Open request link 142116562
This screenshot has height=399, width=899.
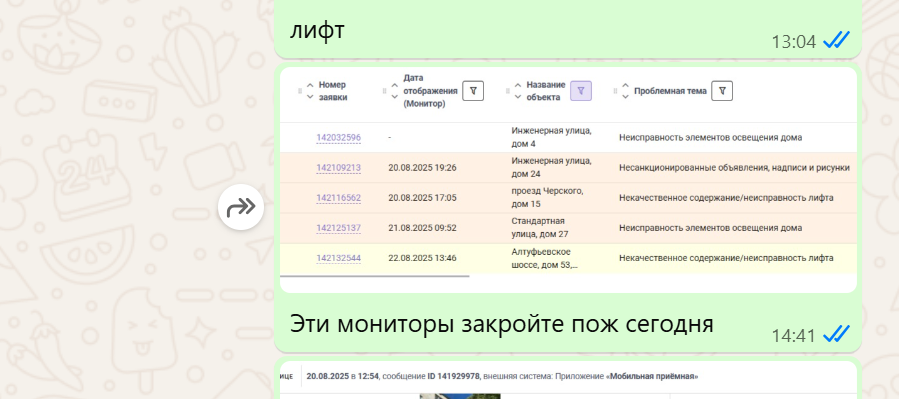[338, 198]
